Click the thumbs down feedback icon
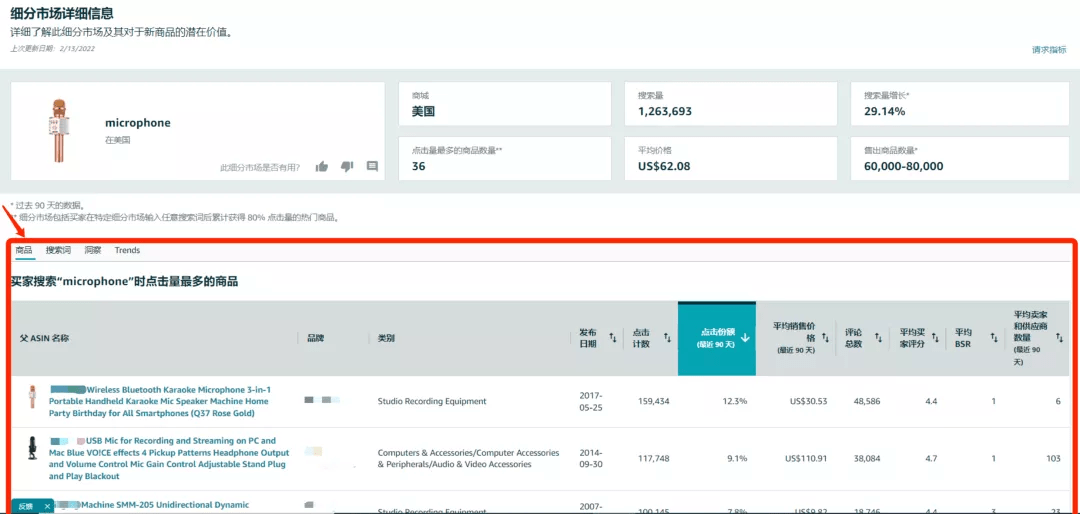Viewport: 1080px width, 514px height. click(347, 167)
